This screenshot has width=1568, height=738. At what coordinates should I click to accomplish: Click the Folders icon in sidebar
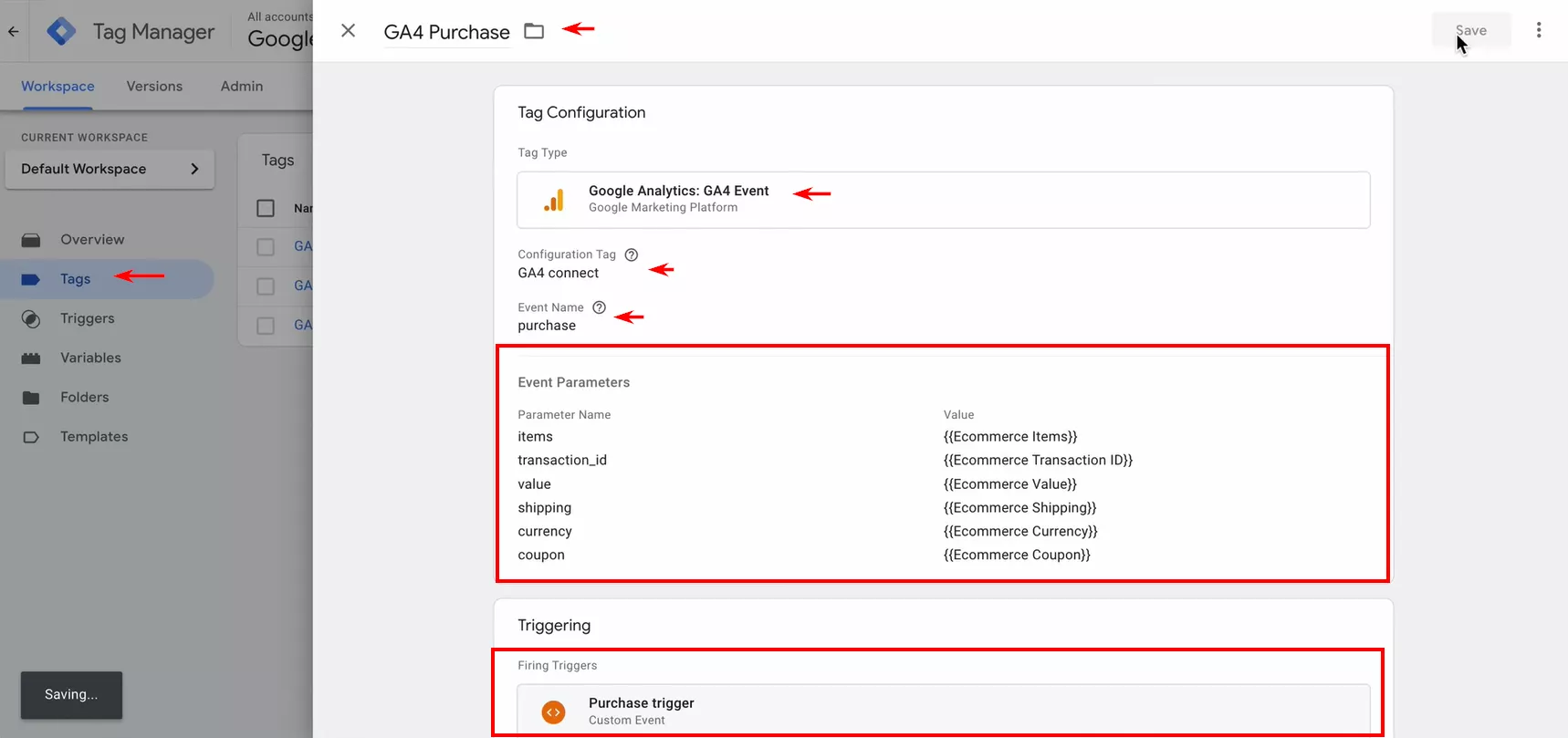point(31,397)
